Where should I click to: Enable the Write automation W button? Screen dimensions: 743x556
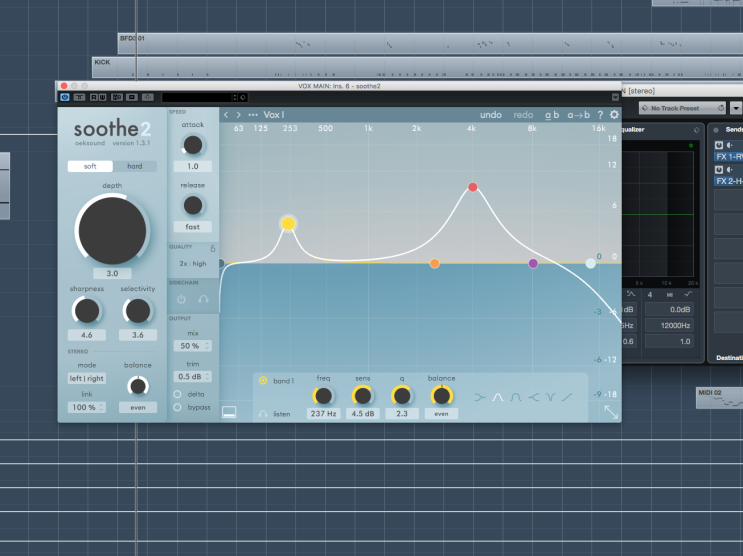[x=102, y=97]
